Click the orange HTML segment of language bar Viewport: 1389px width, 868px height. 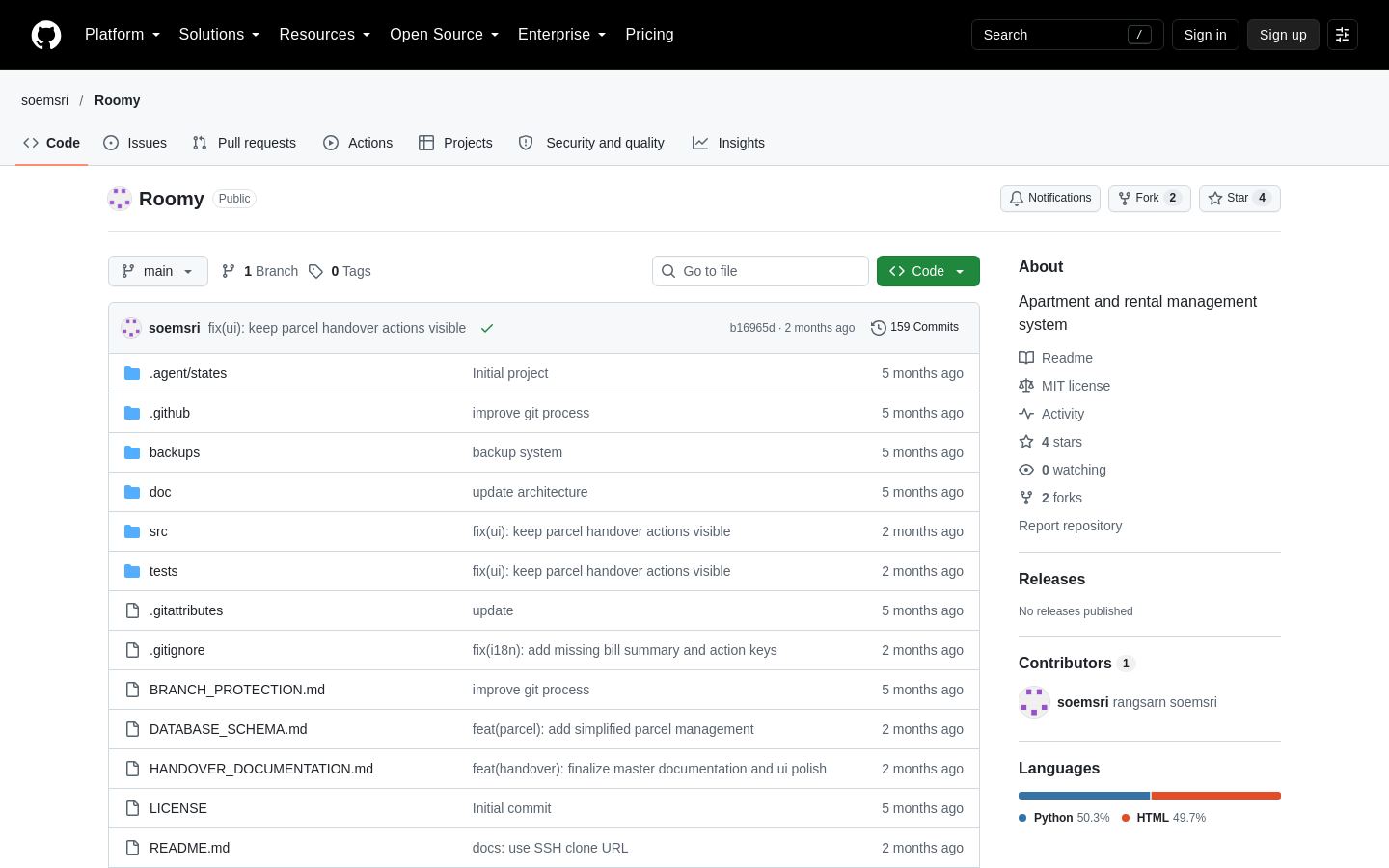pyautogui.click(x=1216, y=796)
